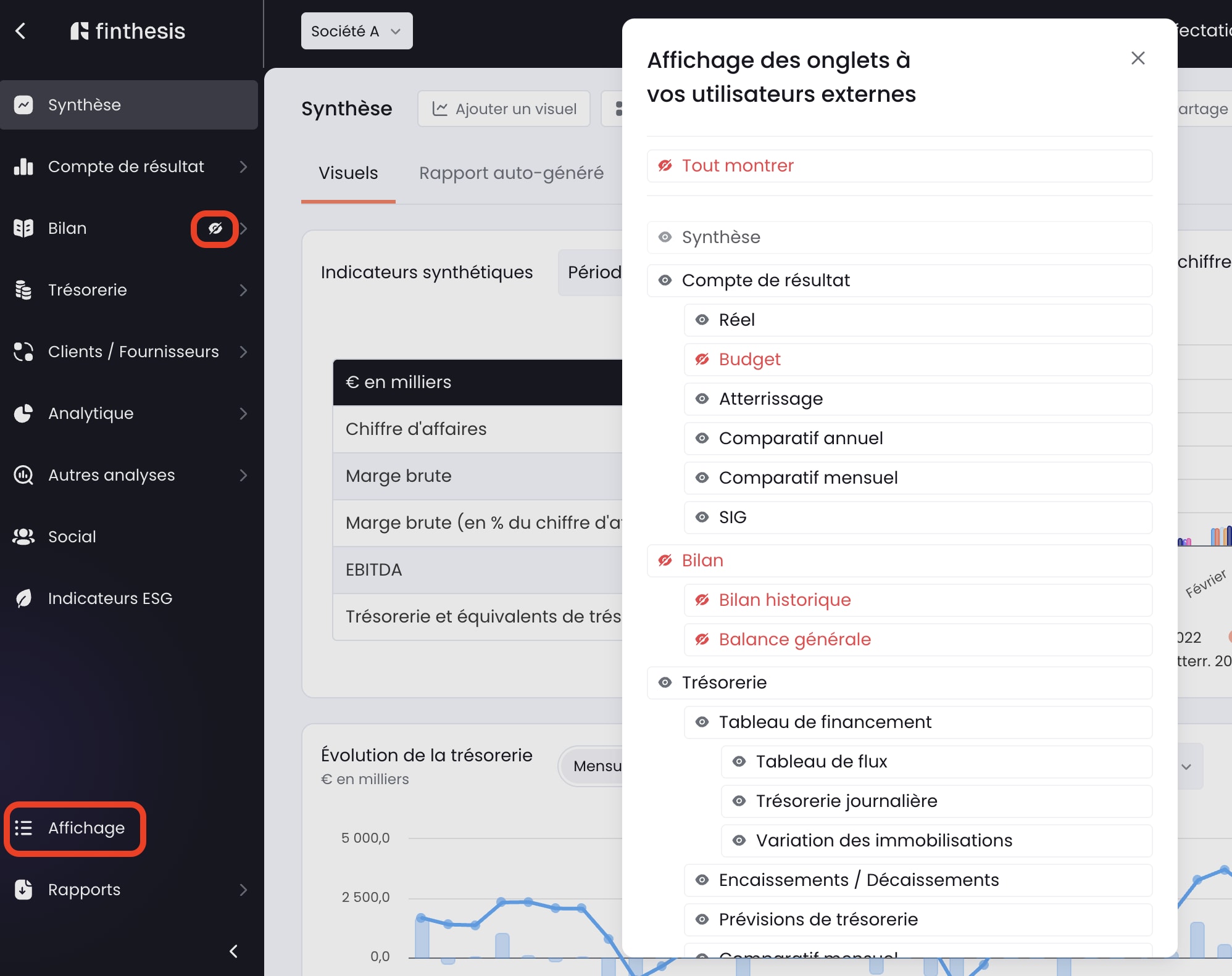Click the Marge brute table row

[x=478, y=476]
